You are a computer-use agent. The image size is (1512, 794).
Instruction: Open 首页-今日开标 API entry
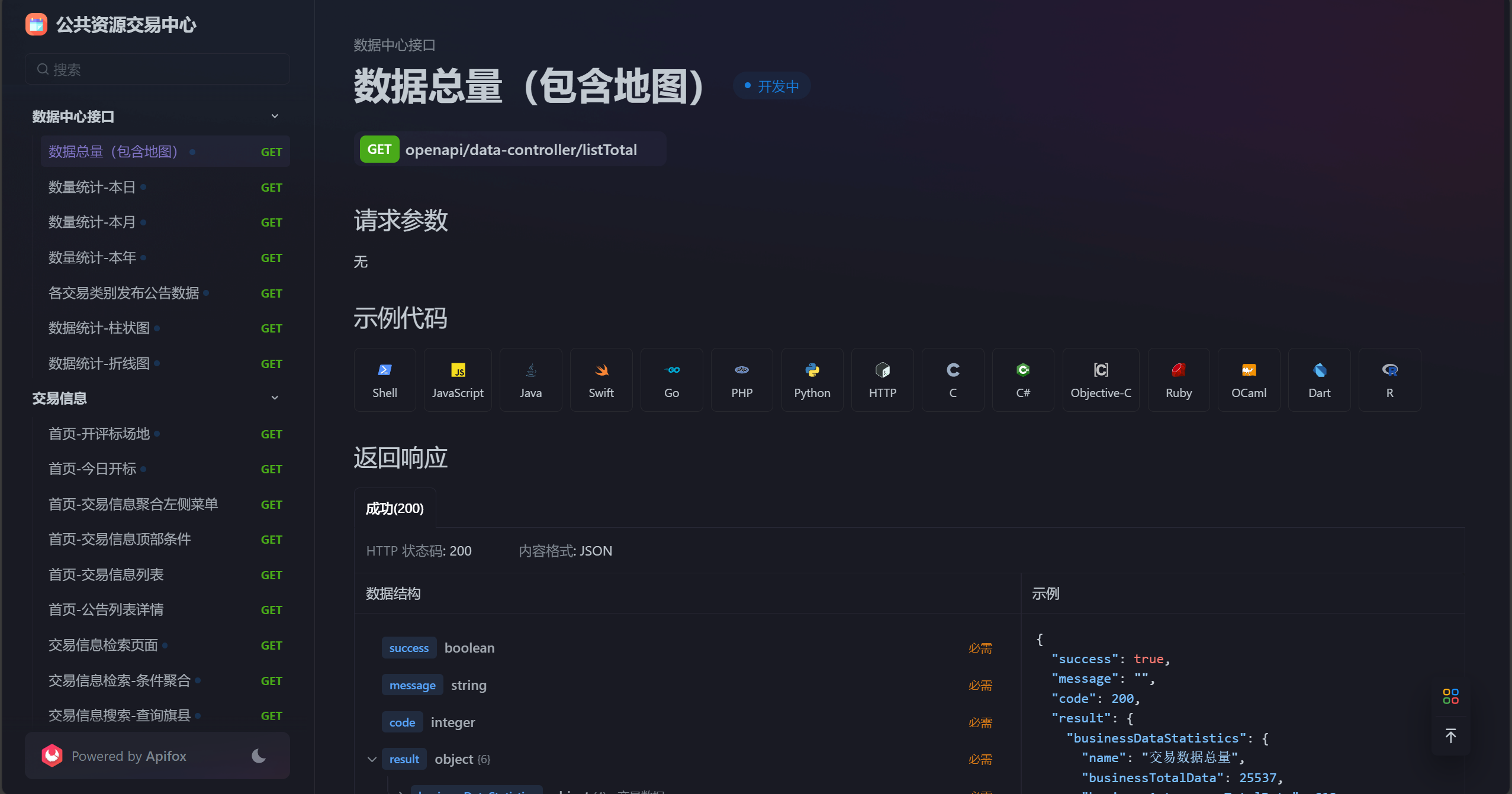point(92,469)
